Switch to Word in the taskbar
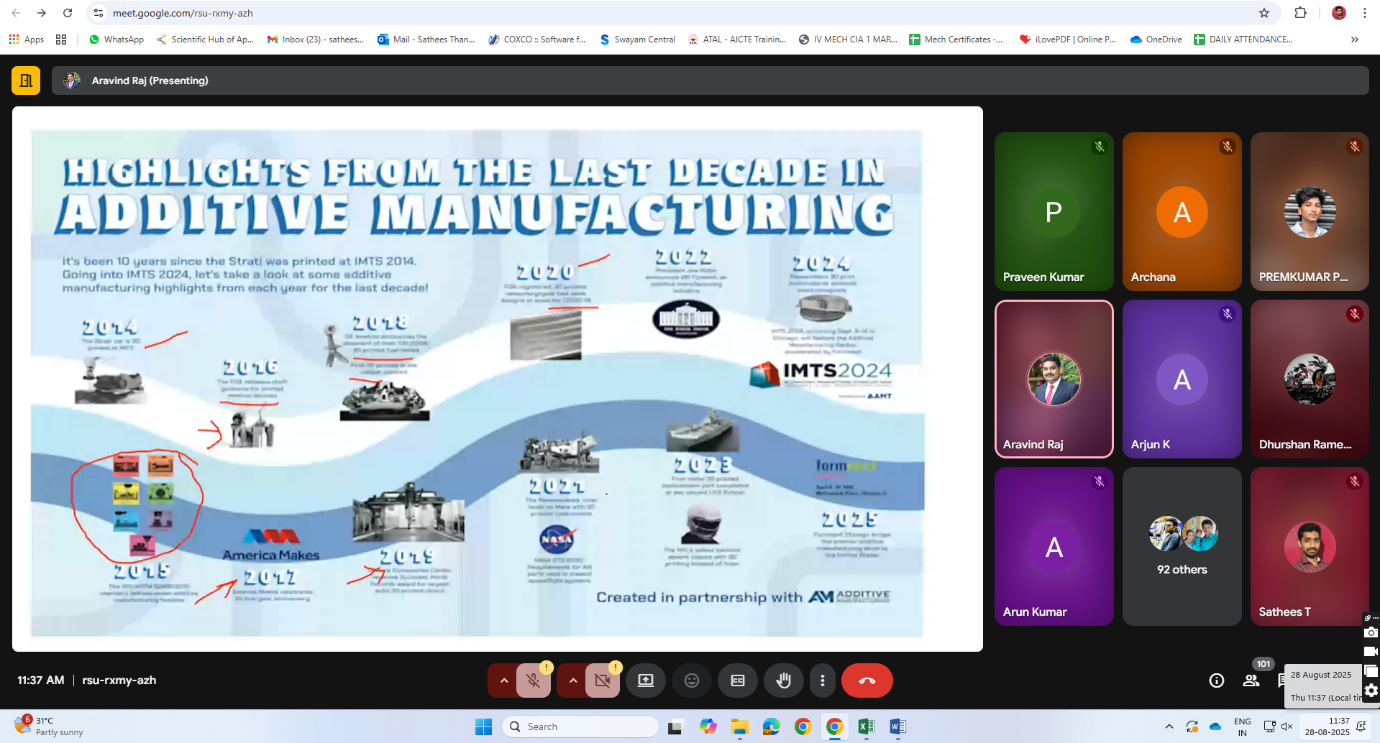Viewport: 1380px width, 743px height. 897,726
